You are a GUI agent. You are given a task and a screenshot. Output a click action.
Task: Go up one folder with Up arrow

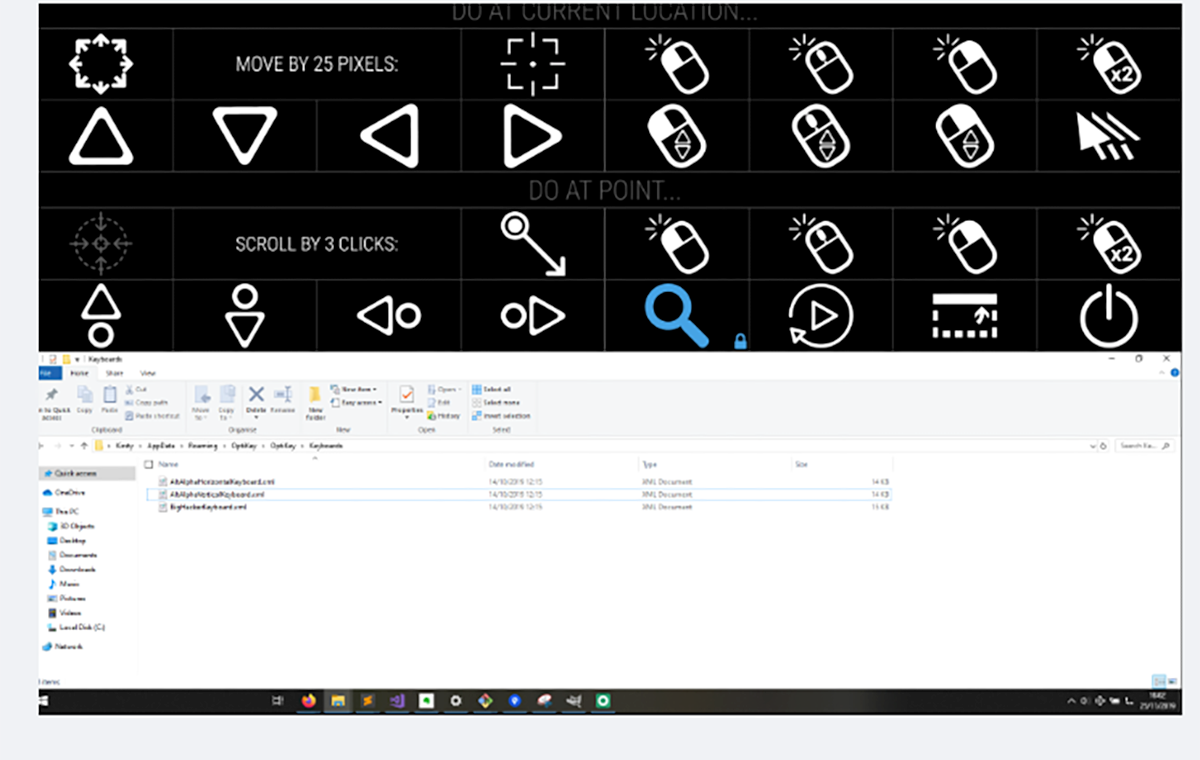click(84, 445)
